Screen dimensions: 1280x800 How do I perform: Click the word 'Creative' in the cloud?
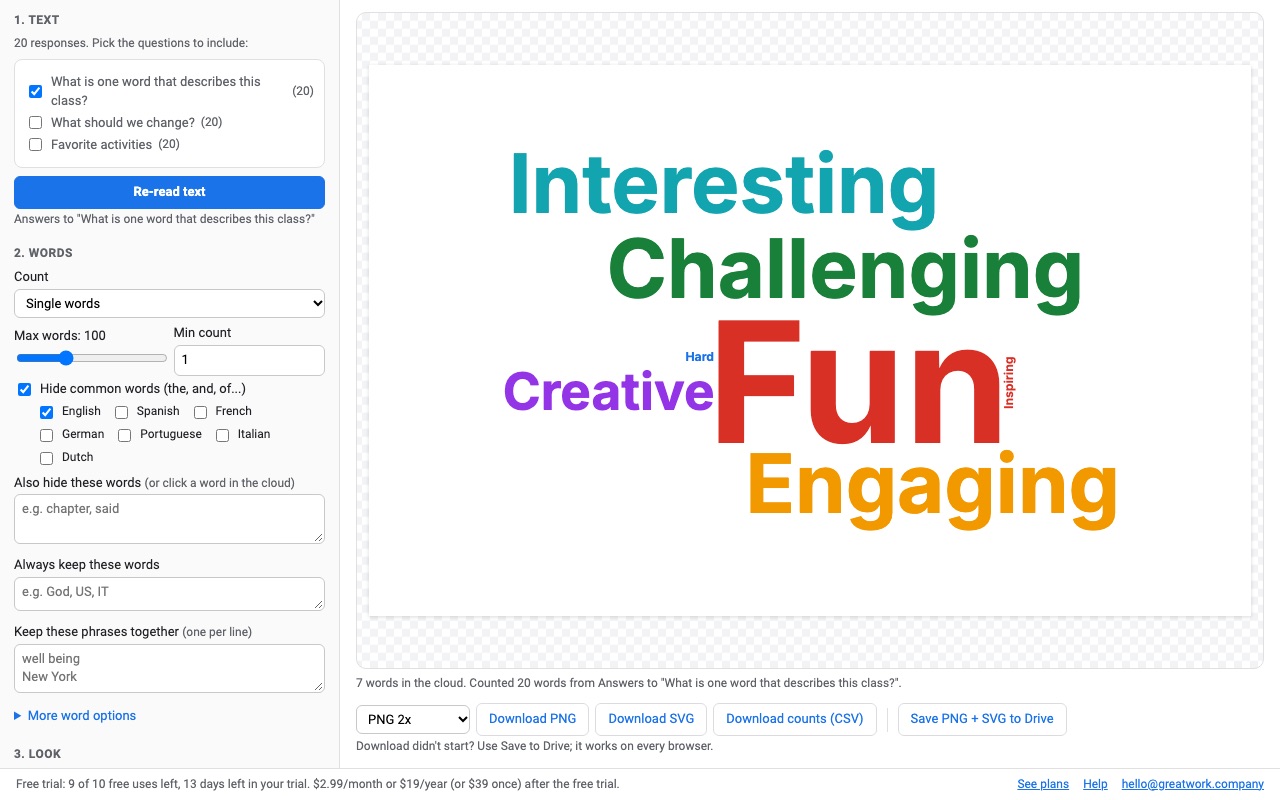[x=608, y=391]
